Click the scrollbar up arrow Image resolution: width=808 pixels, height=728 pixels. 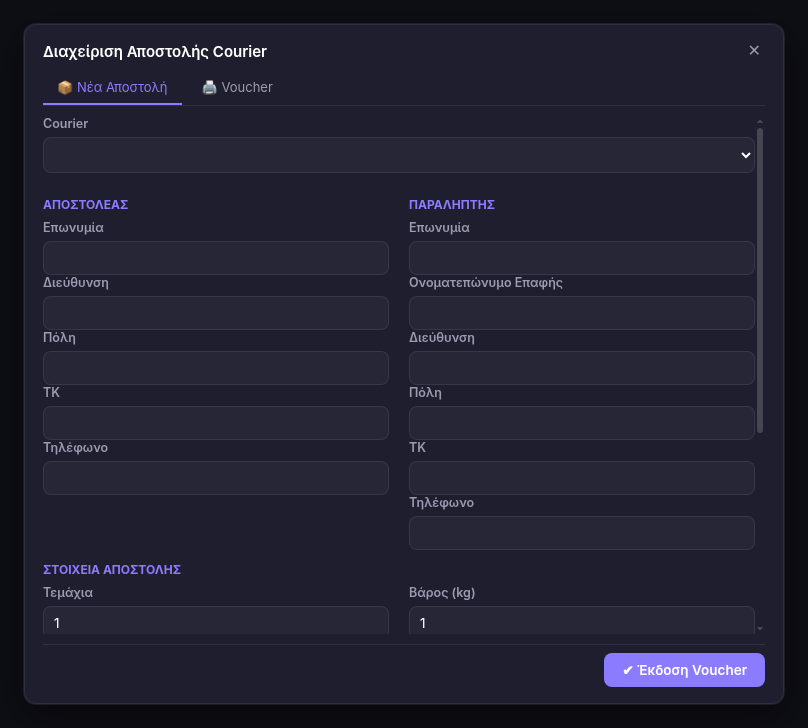coord(760,122)
